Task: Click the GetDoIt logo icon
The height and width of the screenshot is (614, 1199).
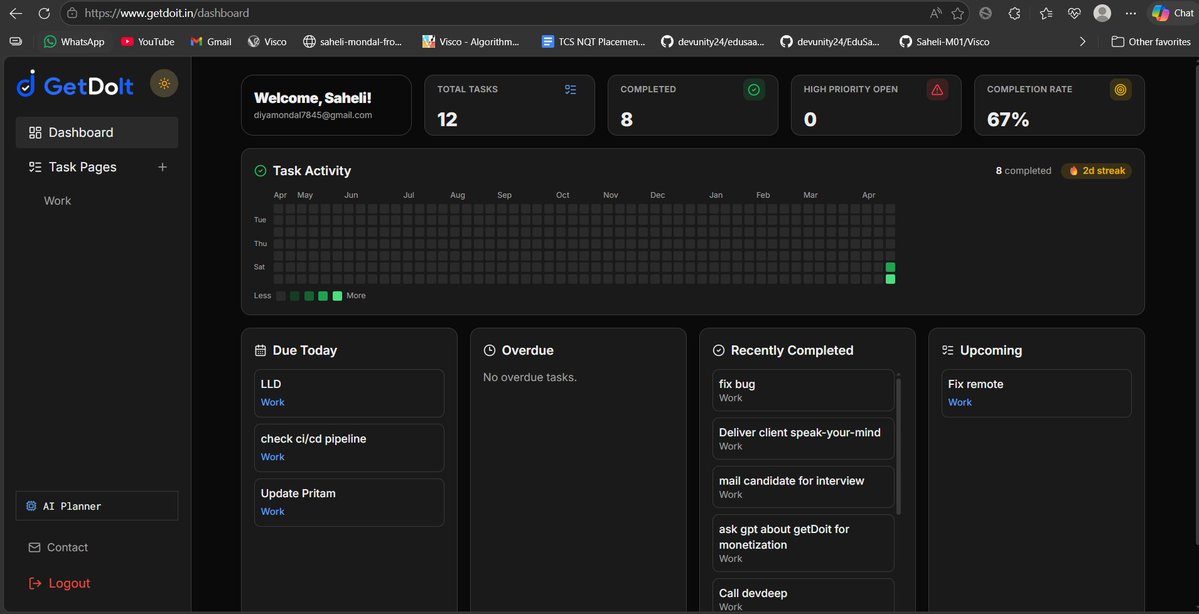Action: (x=26, y=83)
